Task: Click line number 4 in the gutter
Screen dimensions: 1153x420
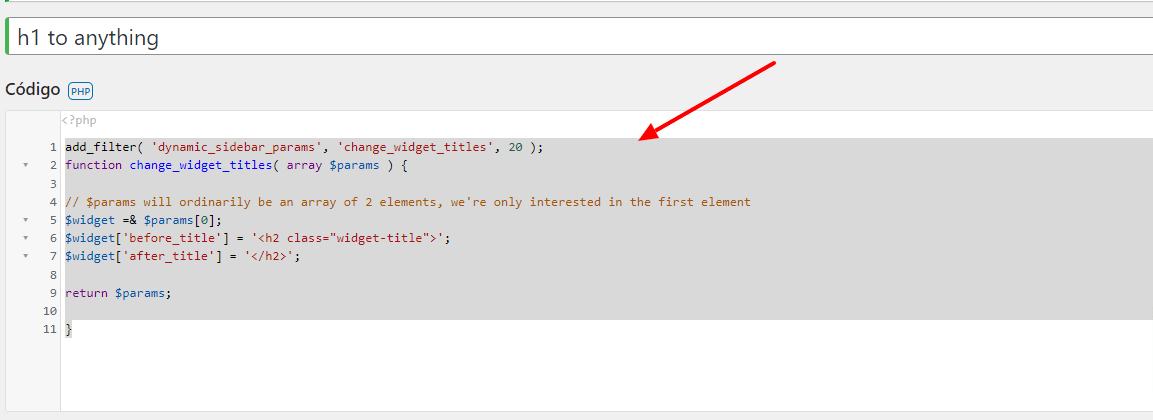Action: (53, 202)
